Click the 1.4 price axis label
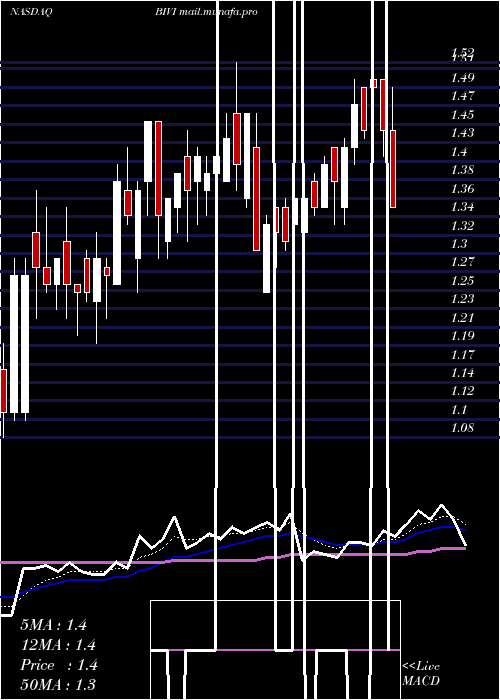500x700 pixels. pyautogui.click(x=459, y=152)
